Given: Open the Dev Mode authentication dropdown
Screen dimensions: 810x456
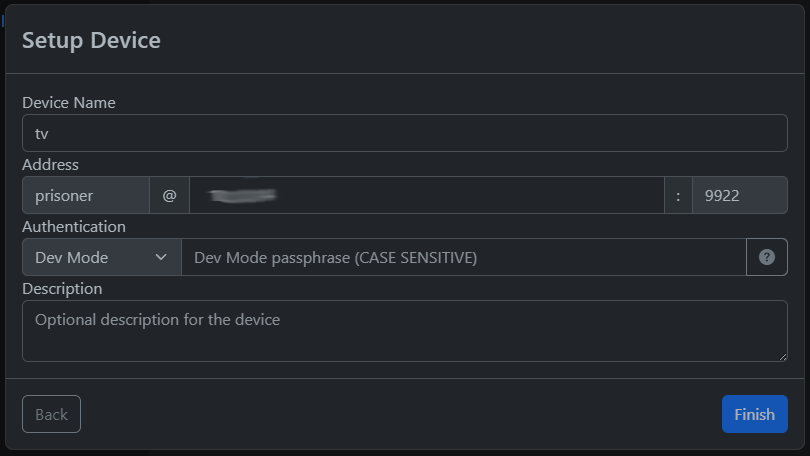Looking at the screenshot, I should click(x=102, y=257).
